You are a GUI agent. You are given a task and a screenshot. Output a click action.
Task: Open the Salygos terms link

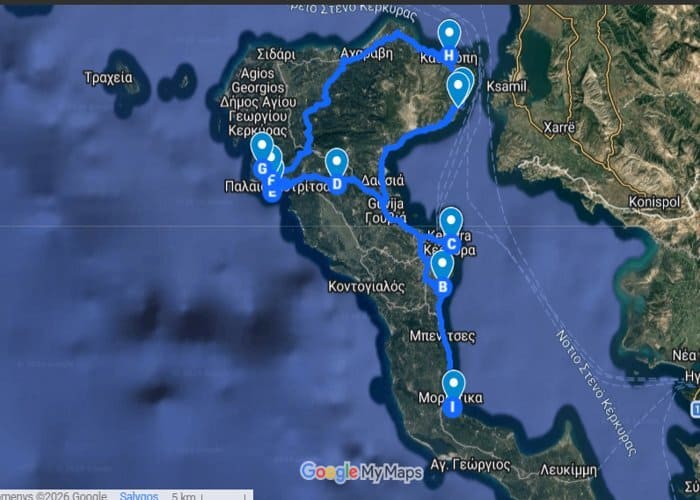[139, 496]
